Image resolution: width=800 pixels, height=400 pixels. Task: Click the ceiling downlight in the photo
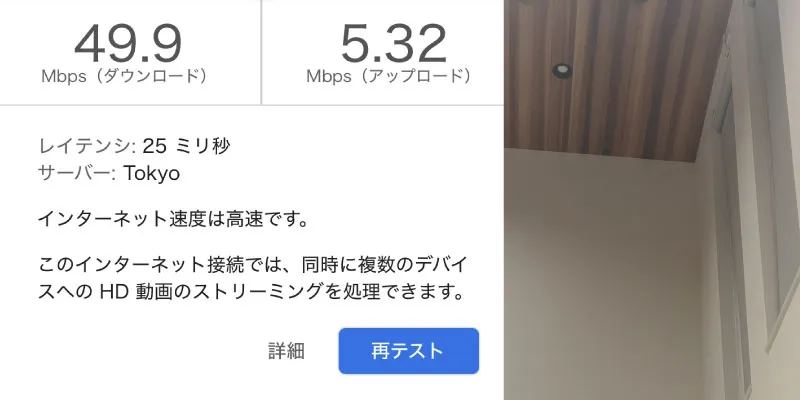click(x=562, y=70)
